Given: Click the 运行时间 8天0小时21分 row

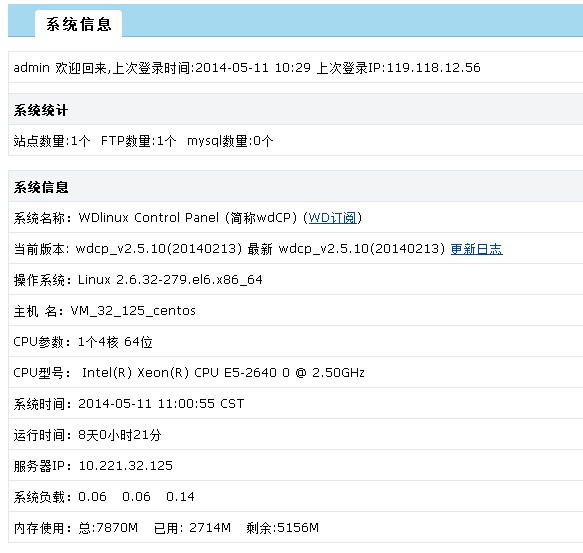Looking at the screenshot, I should tap(296, 435).
